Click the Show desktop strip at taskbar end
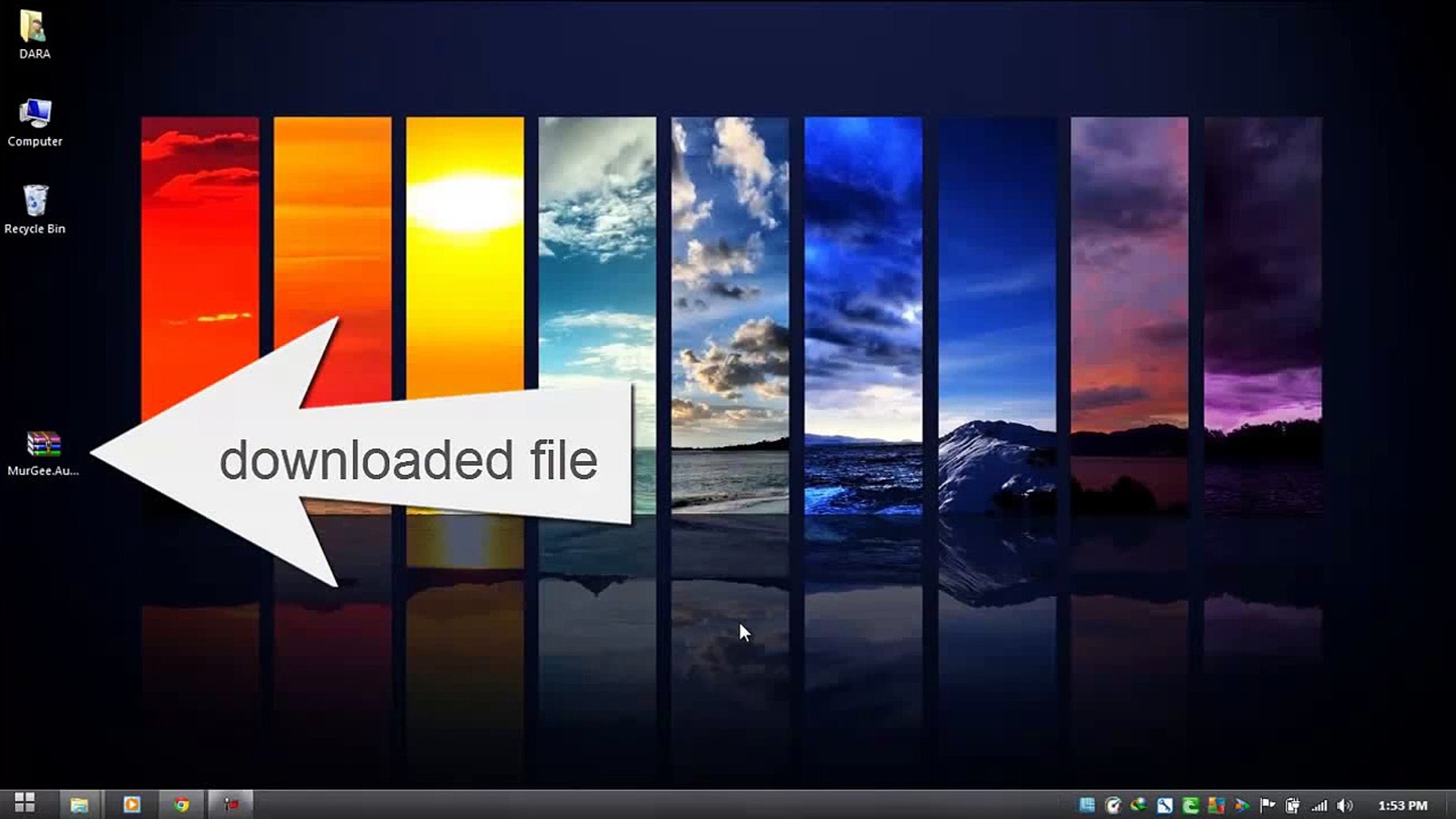 [x=1451, y=805]
